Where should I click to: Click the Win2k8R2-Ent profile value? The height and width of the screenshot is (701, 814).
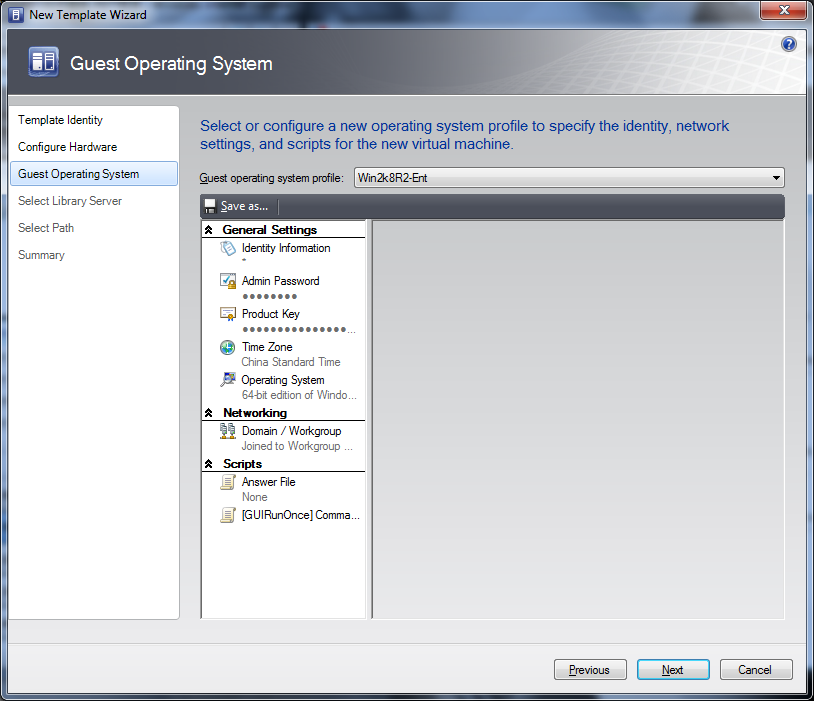coord(392,178)
